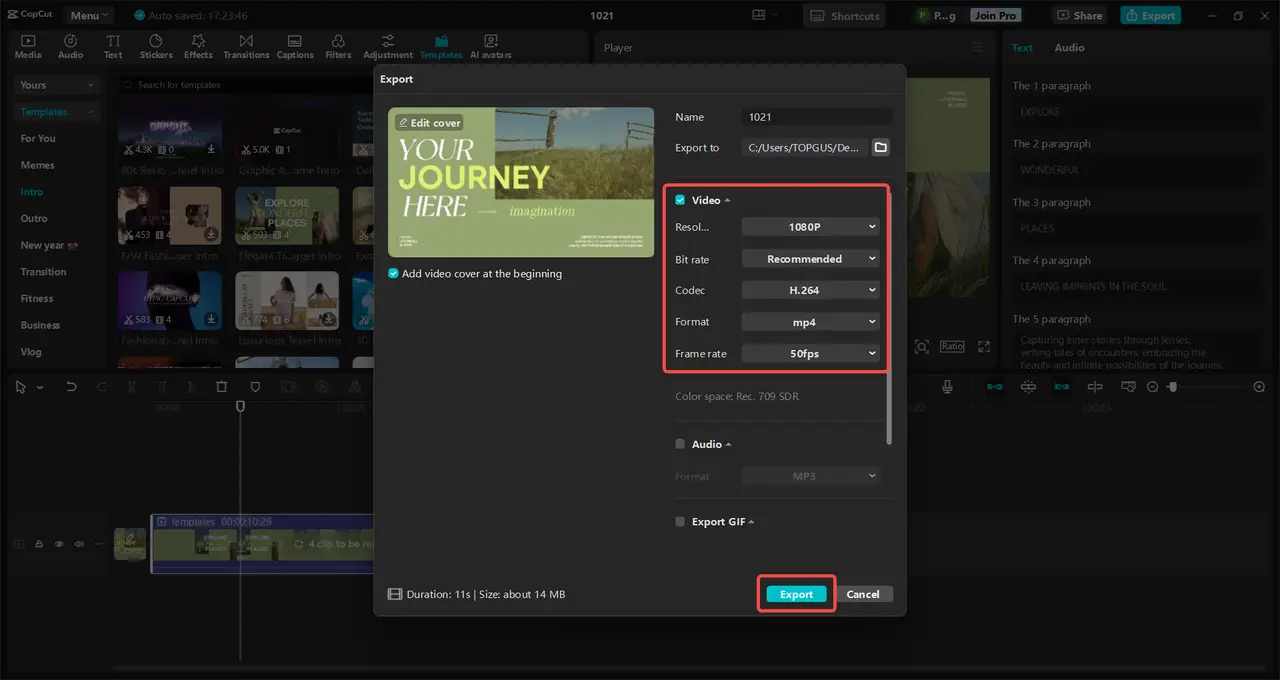Open the Codec dropdown showing H.264
Screen dimensions: 1280x680
click(810, 290)
